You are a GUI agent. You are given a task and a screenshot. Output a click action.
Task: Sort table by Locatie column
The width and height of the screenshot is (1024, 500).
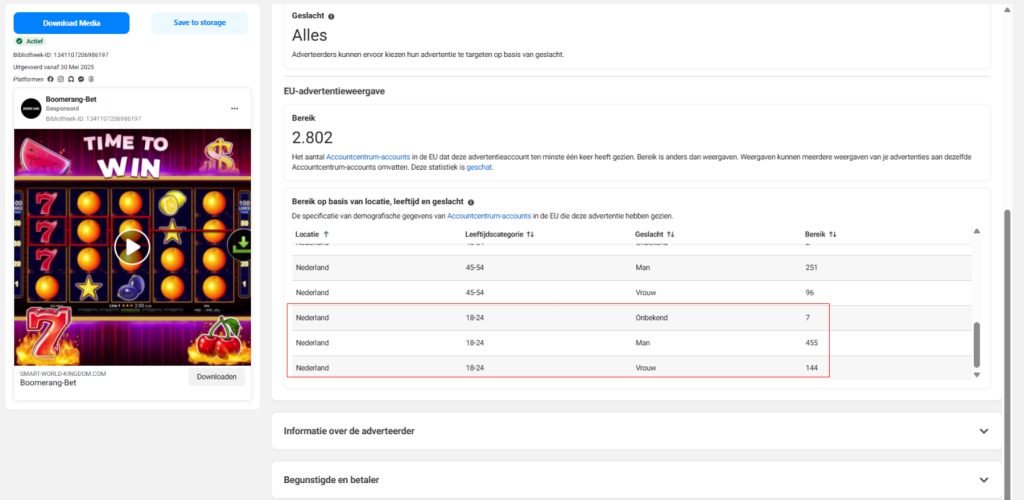(x=312, y=234)
